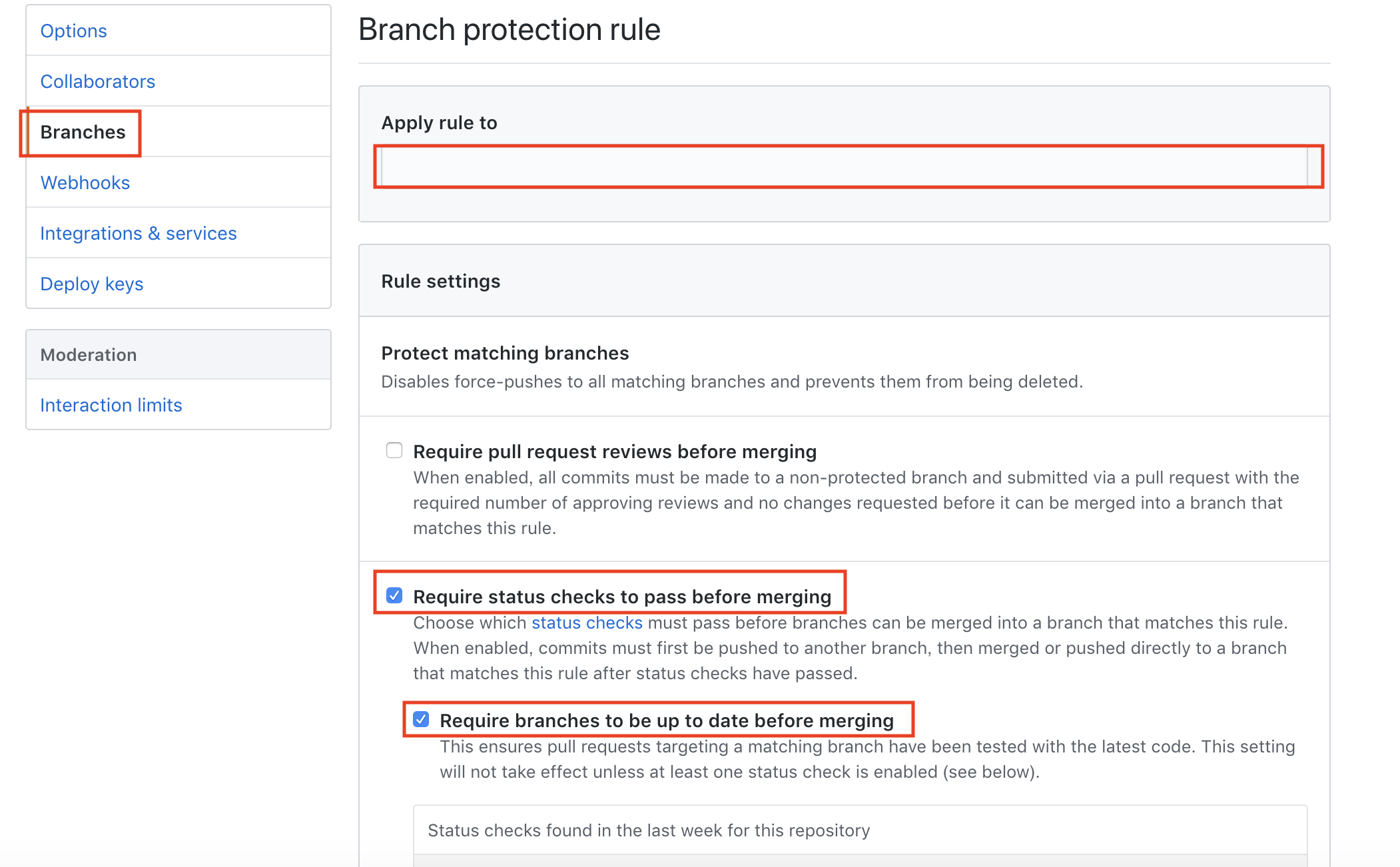
Task: Click the Status checks found in last week header
Action: point(648,830)
